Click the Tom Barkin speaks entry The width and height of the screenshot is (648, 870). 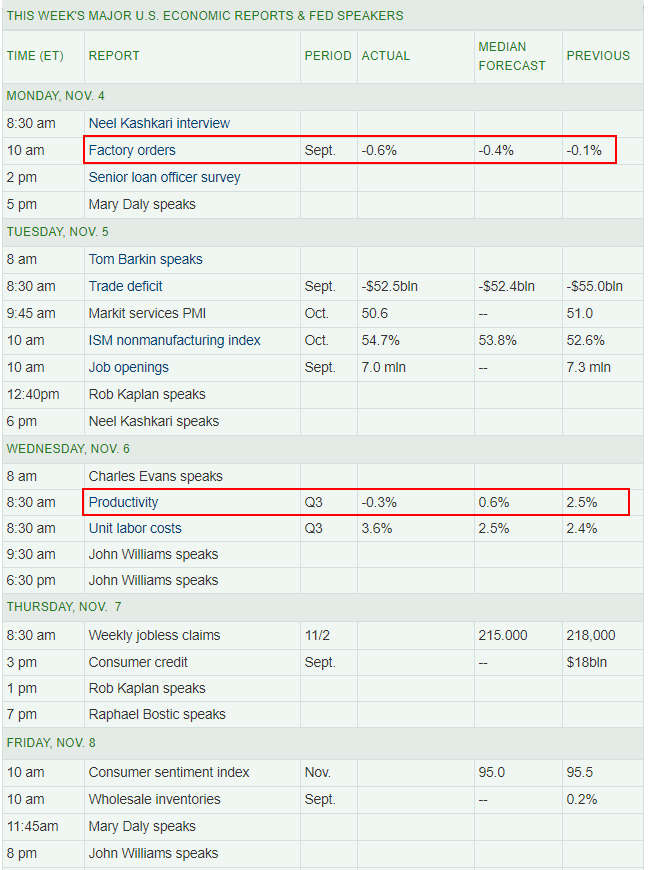pyautogui.click(x=145, y=259)
